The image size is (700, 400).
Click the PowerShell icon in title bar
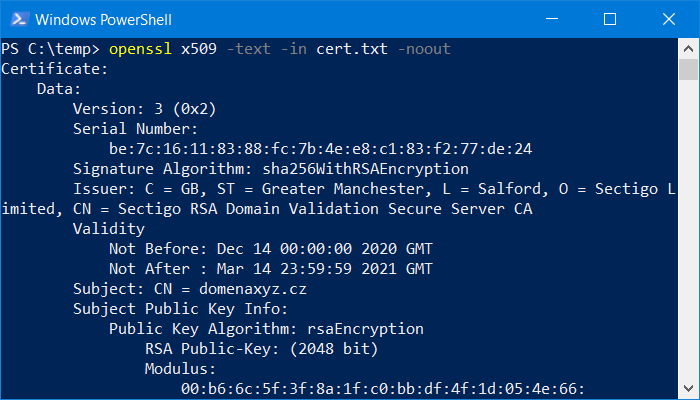point(17,19)
